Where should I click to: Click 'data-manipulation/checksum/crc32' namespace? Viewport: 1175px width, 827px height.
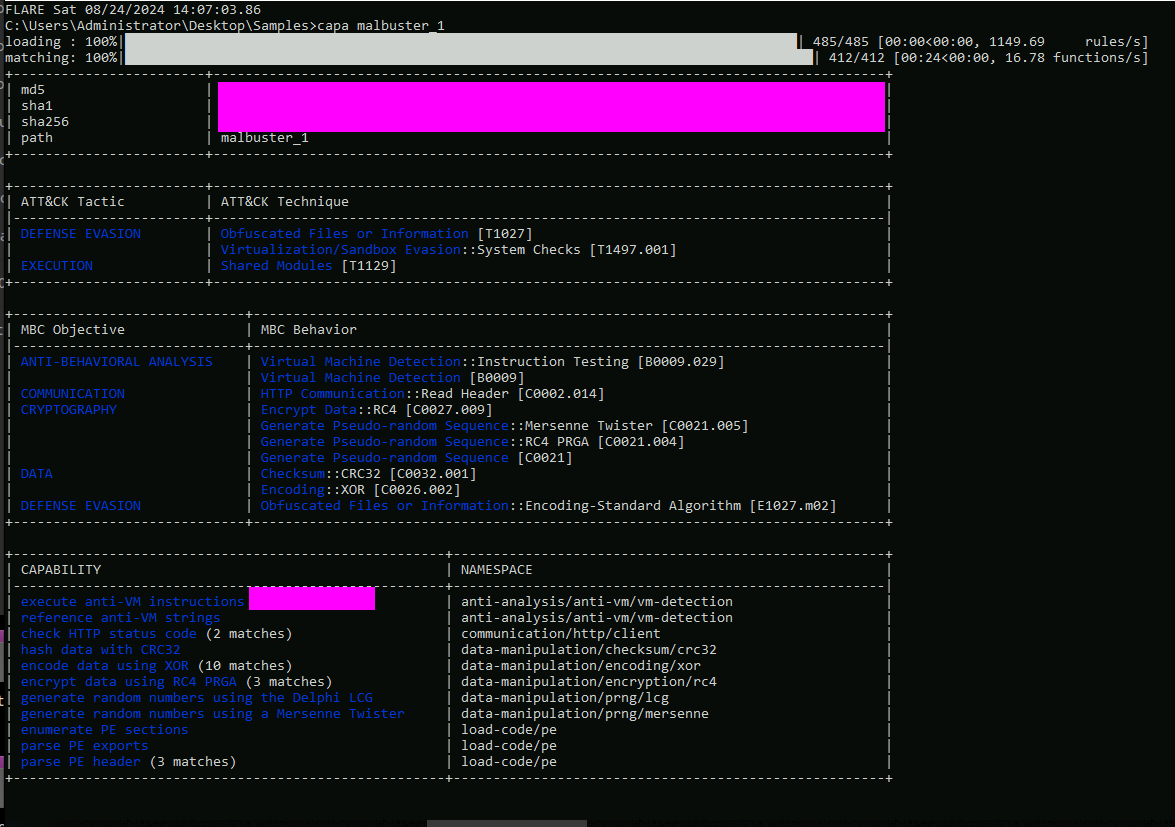[588, 649]
